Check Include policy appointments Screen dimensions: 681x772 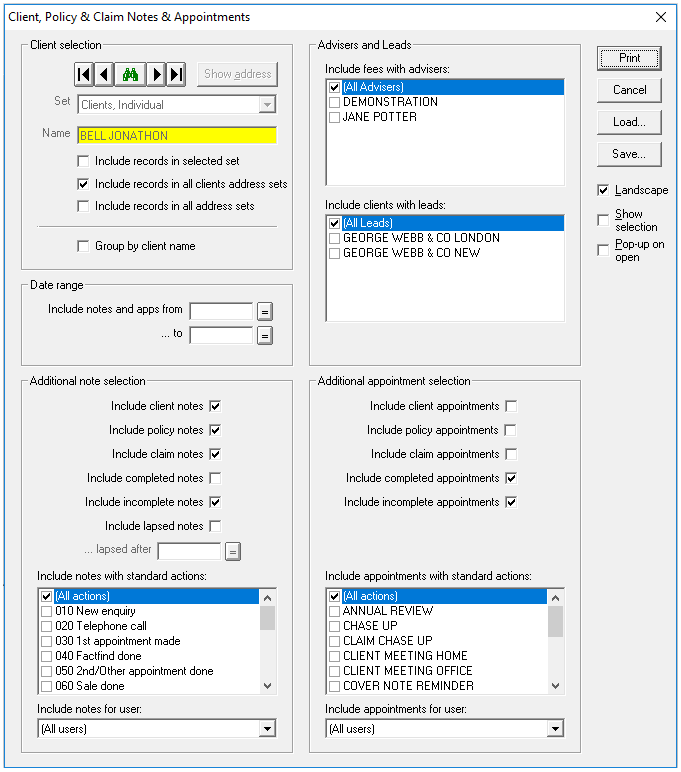pos(511,430)
